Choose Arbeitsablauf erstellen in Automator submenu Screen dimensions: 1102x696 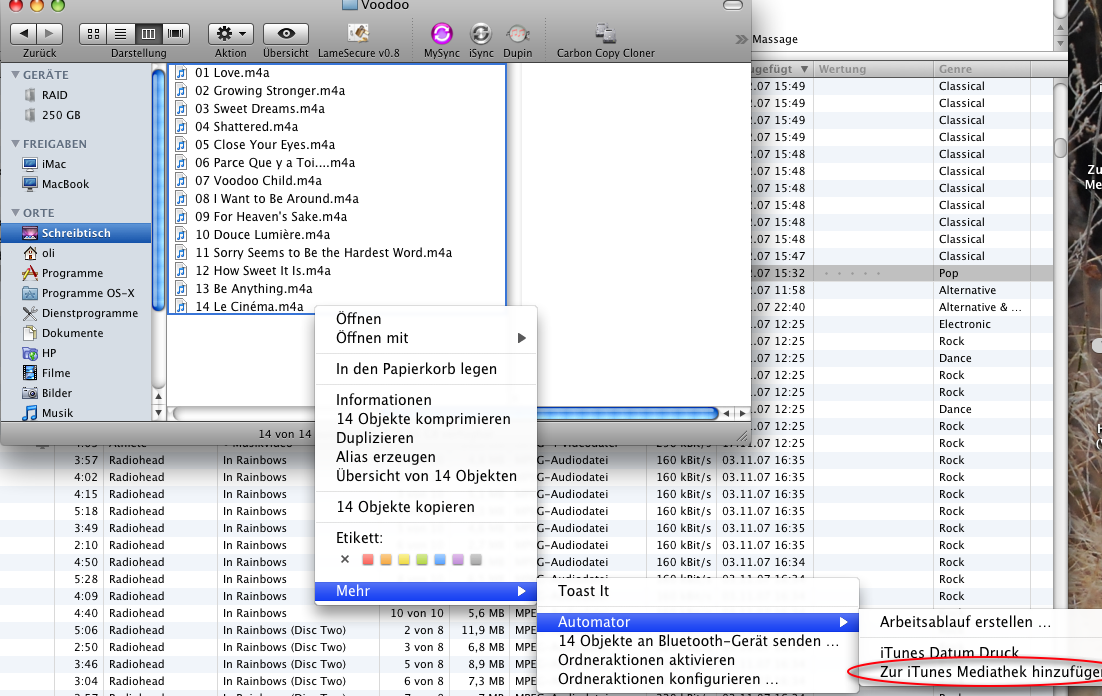pyautogui.click(x=980, y=622)
